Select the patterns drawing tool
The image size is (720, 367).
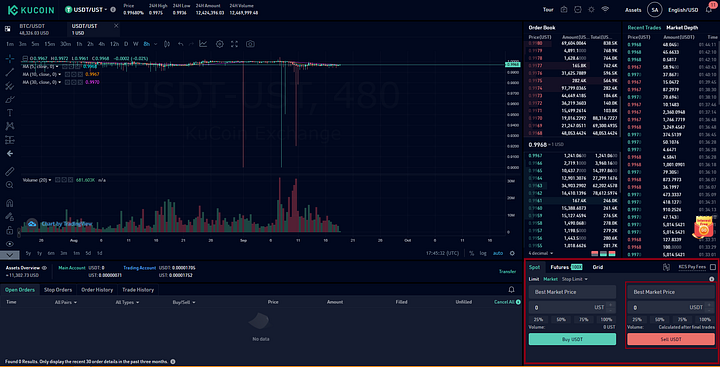[x=10, y=126]
